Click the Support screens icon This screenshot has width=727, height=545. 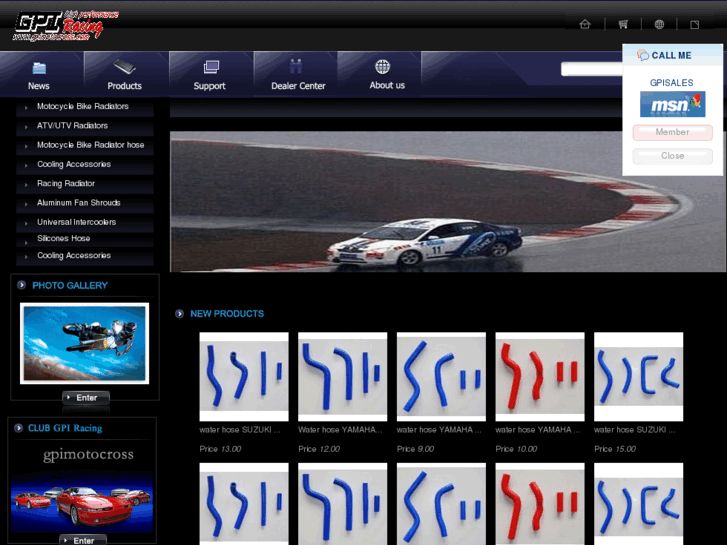pyautogui.click(x=211, y=67)
